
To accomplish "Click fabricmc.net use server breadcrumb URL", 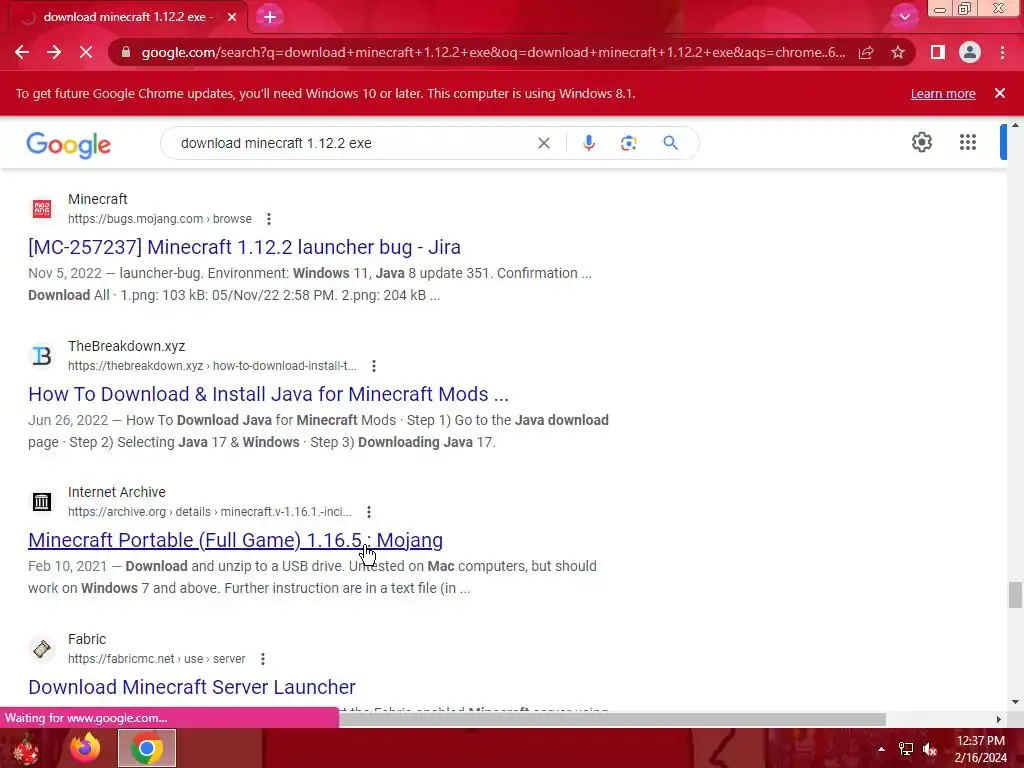I will pyautogui.click(x=157, y=659).
